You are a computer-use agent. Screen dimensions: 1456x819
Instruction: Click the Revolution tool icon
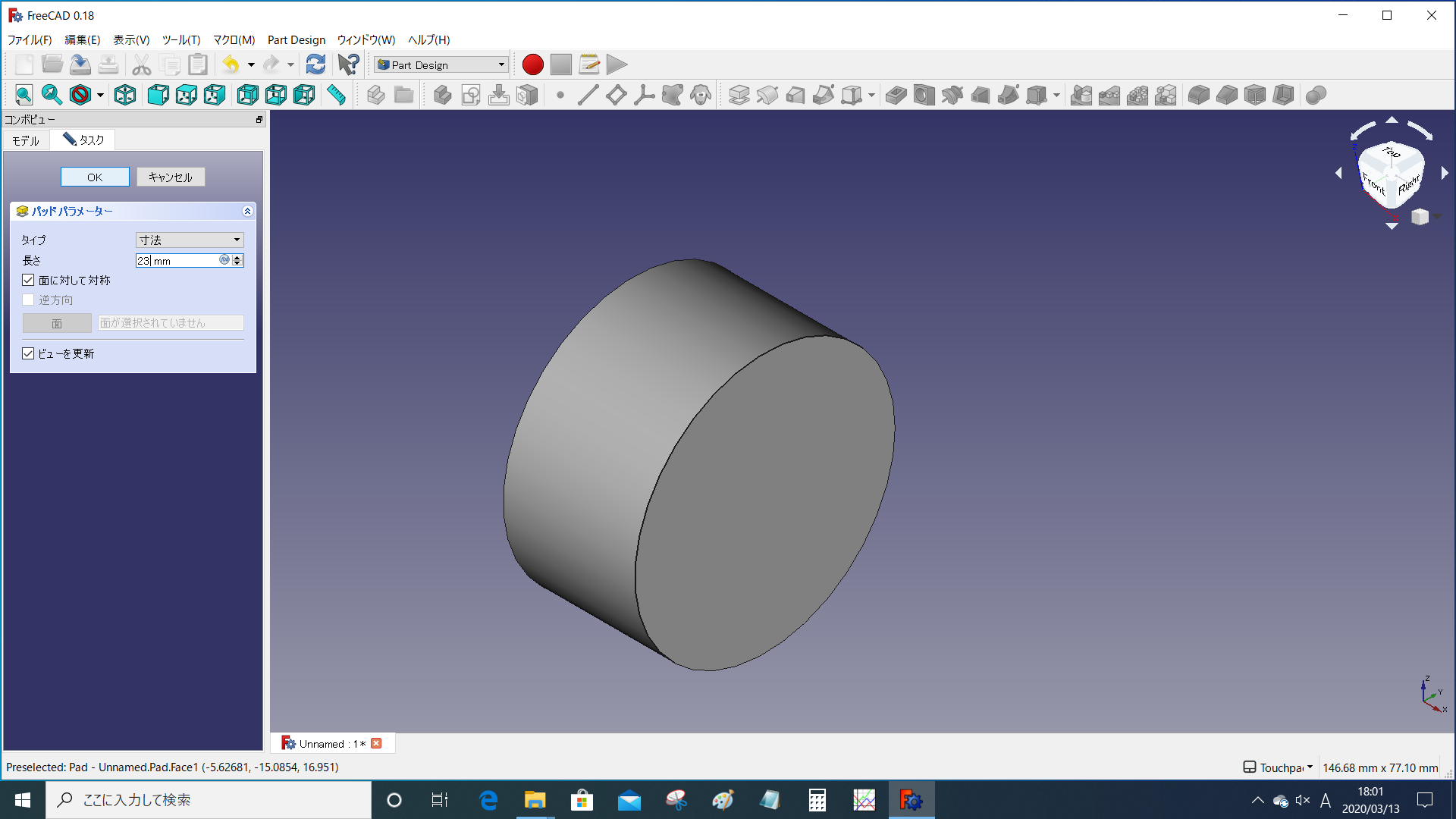[x=767, y=95]
